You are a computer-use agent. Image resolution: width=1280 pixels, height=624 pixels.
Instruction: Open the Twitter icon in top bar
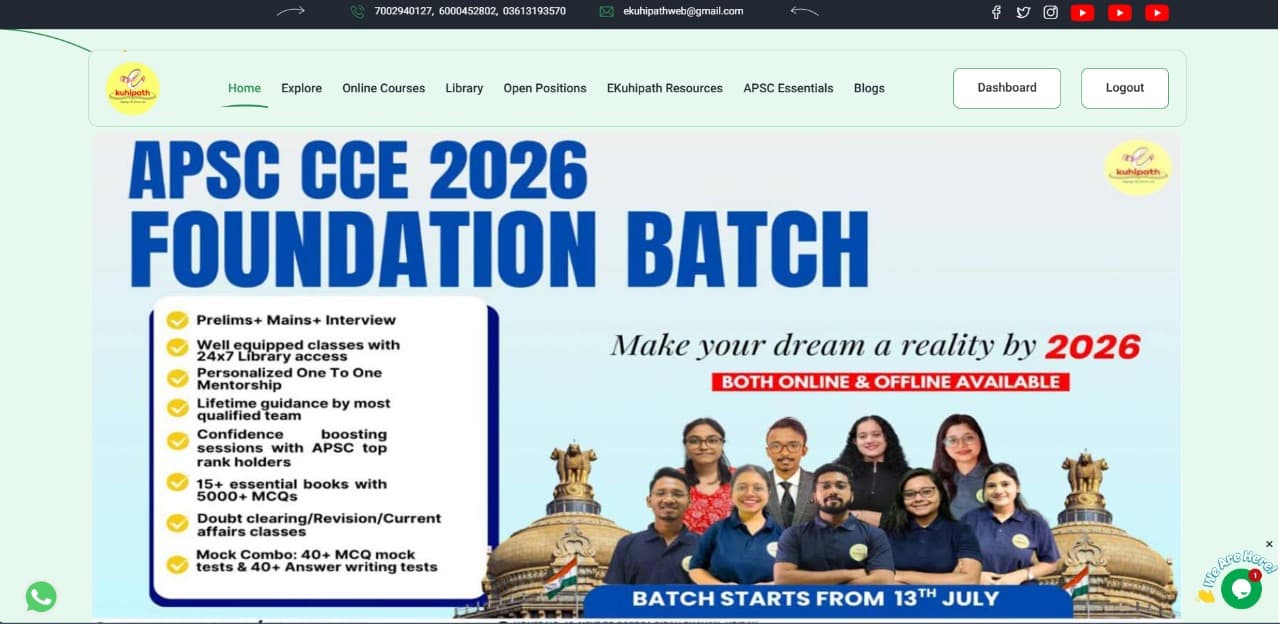click(x=1023, y=12)
